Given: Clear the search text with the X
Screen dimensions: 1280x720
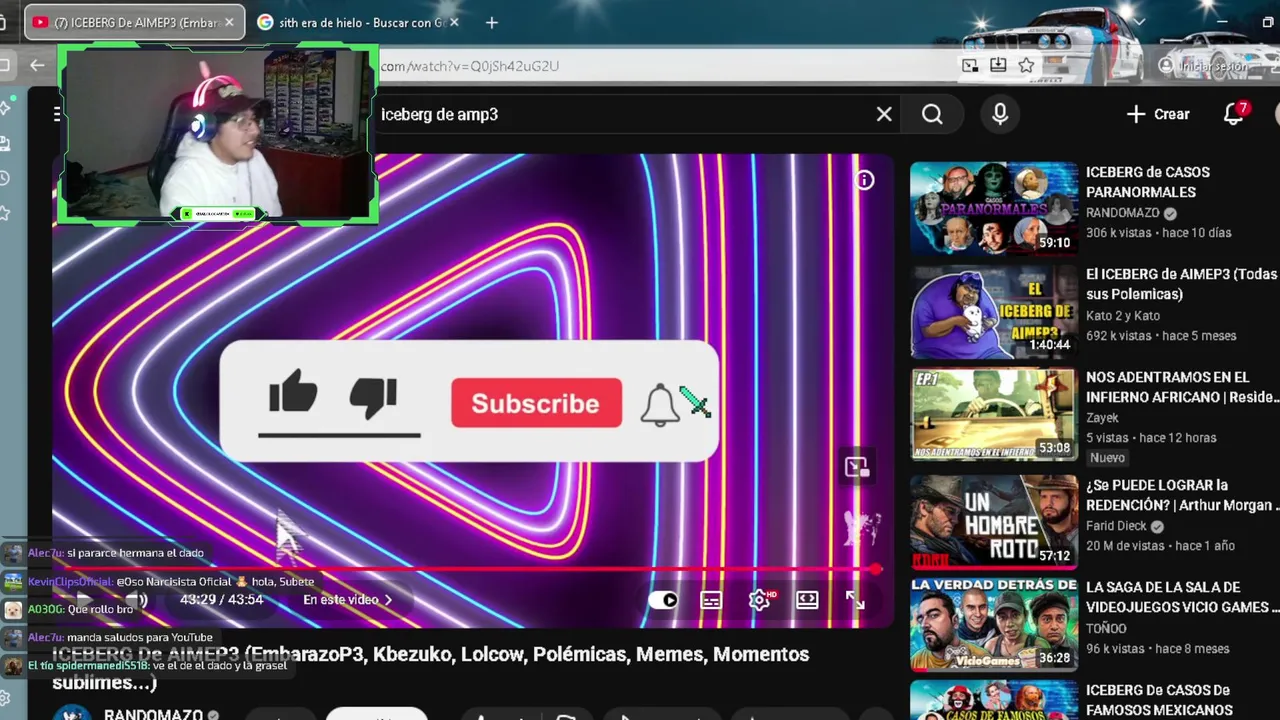Looking at the screenshot, I should (x=884, y=114).
